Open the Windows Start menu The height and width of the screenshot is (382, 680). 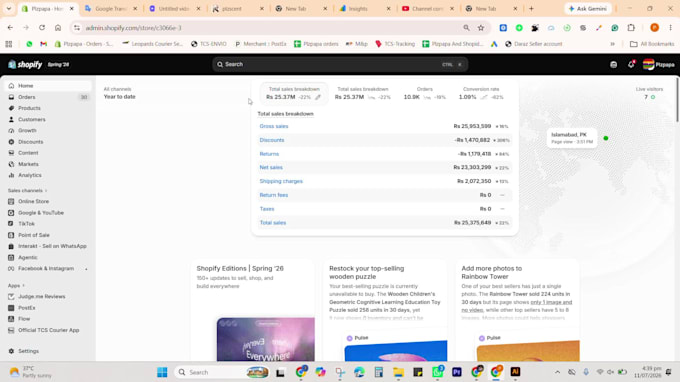162,372
